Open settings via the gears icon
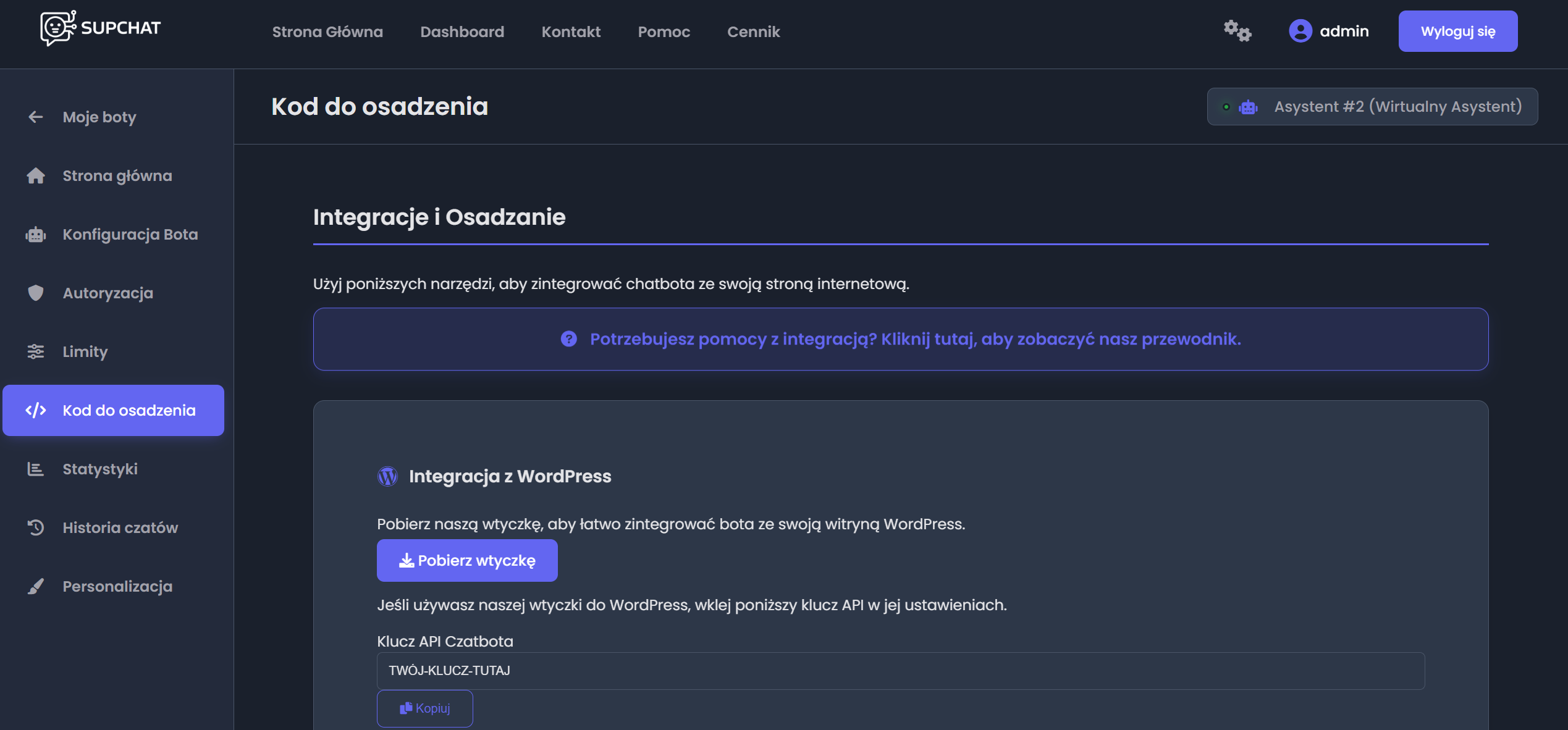Viewport: 1568px width, 730px height. pos(1237,31)
